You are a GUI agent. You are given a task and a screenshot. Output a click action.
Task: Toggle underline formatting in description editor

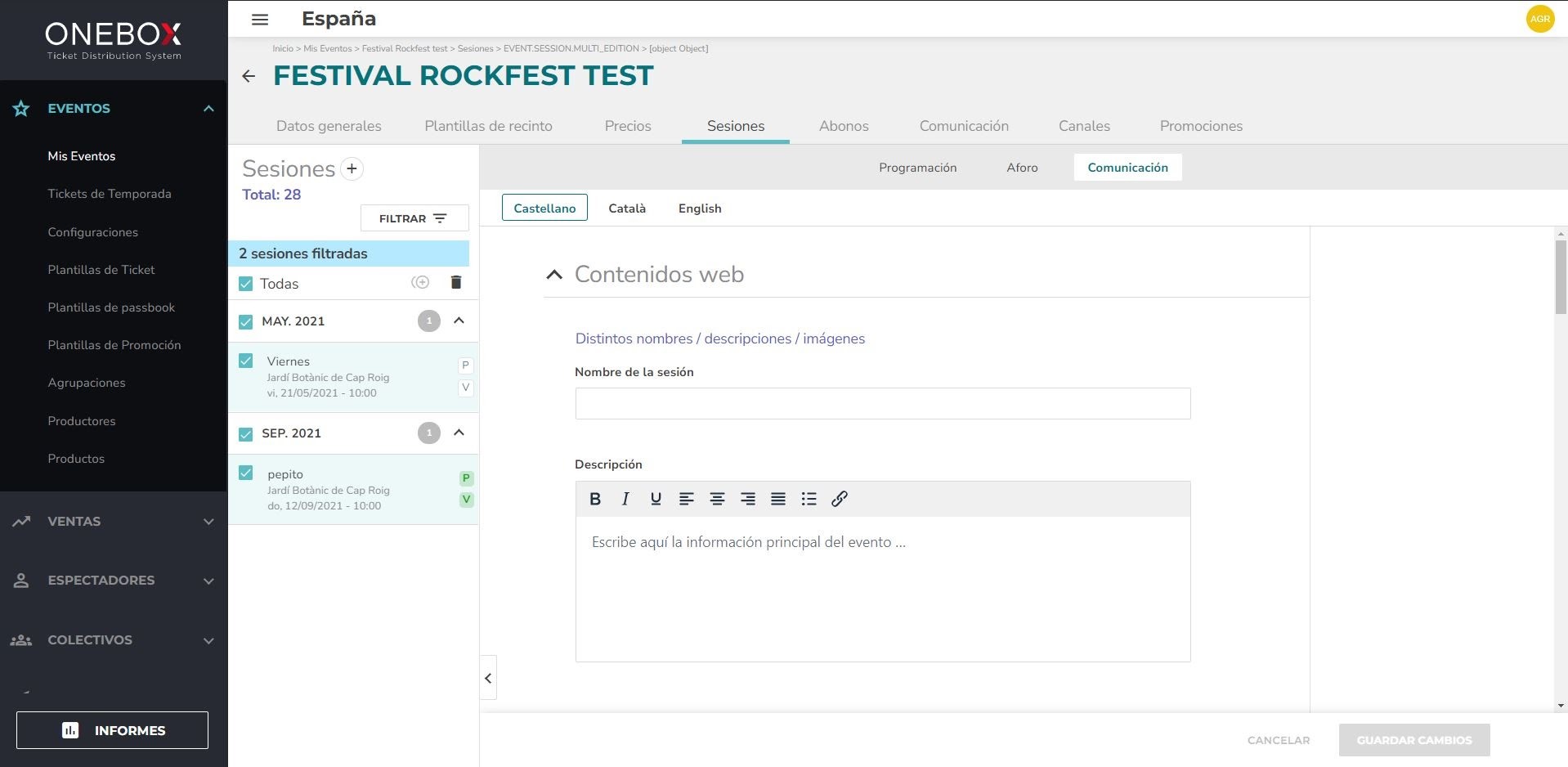click(x=656, y=499)
